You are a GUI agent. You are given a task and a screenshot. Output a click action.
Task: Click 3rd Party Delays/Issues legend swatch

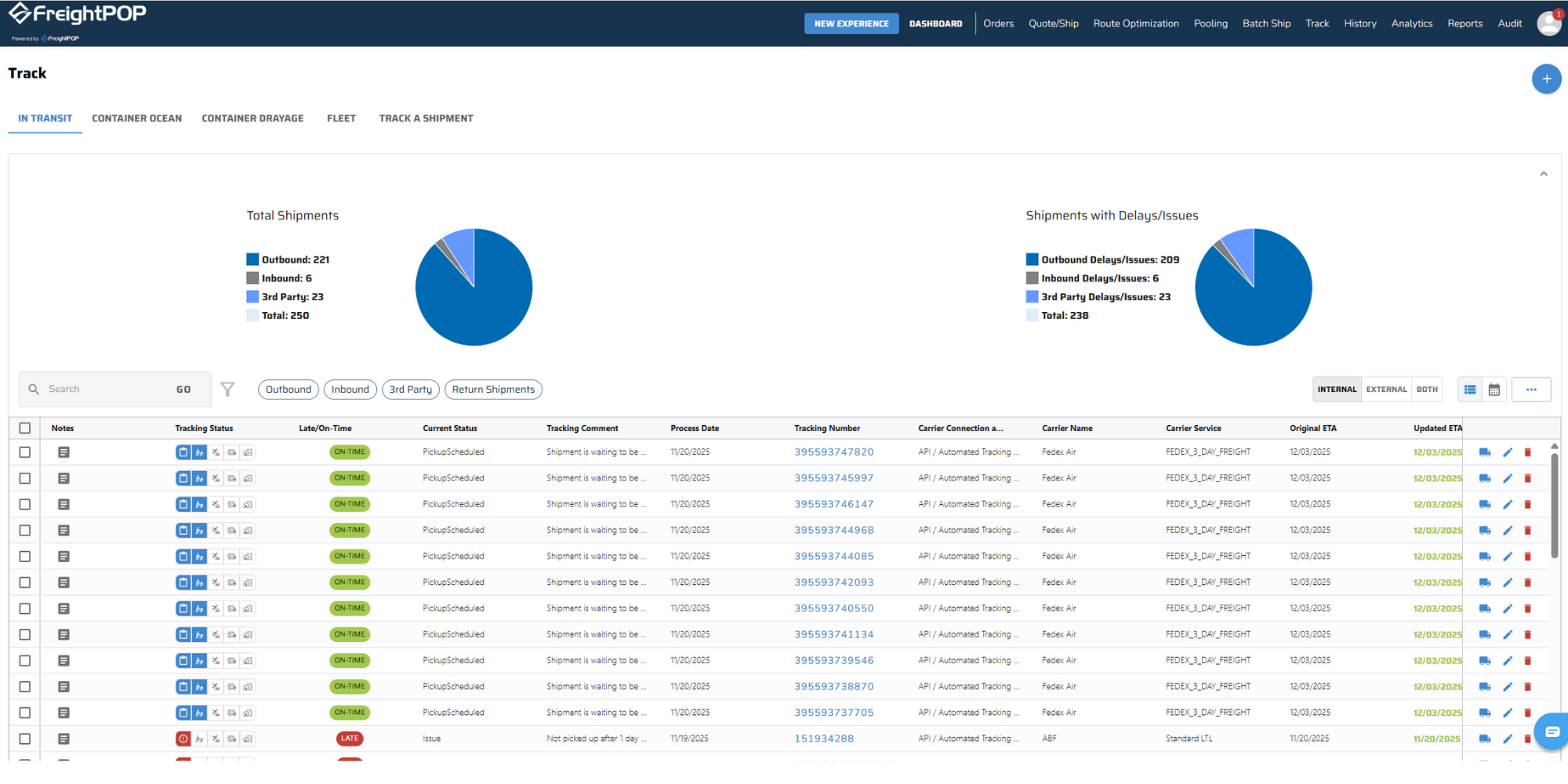tap(1032, 297)
